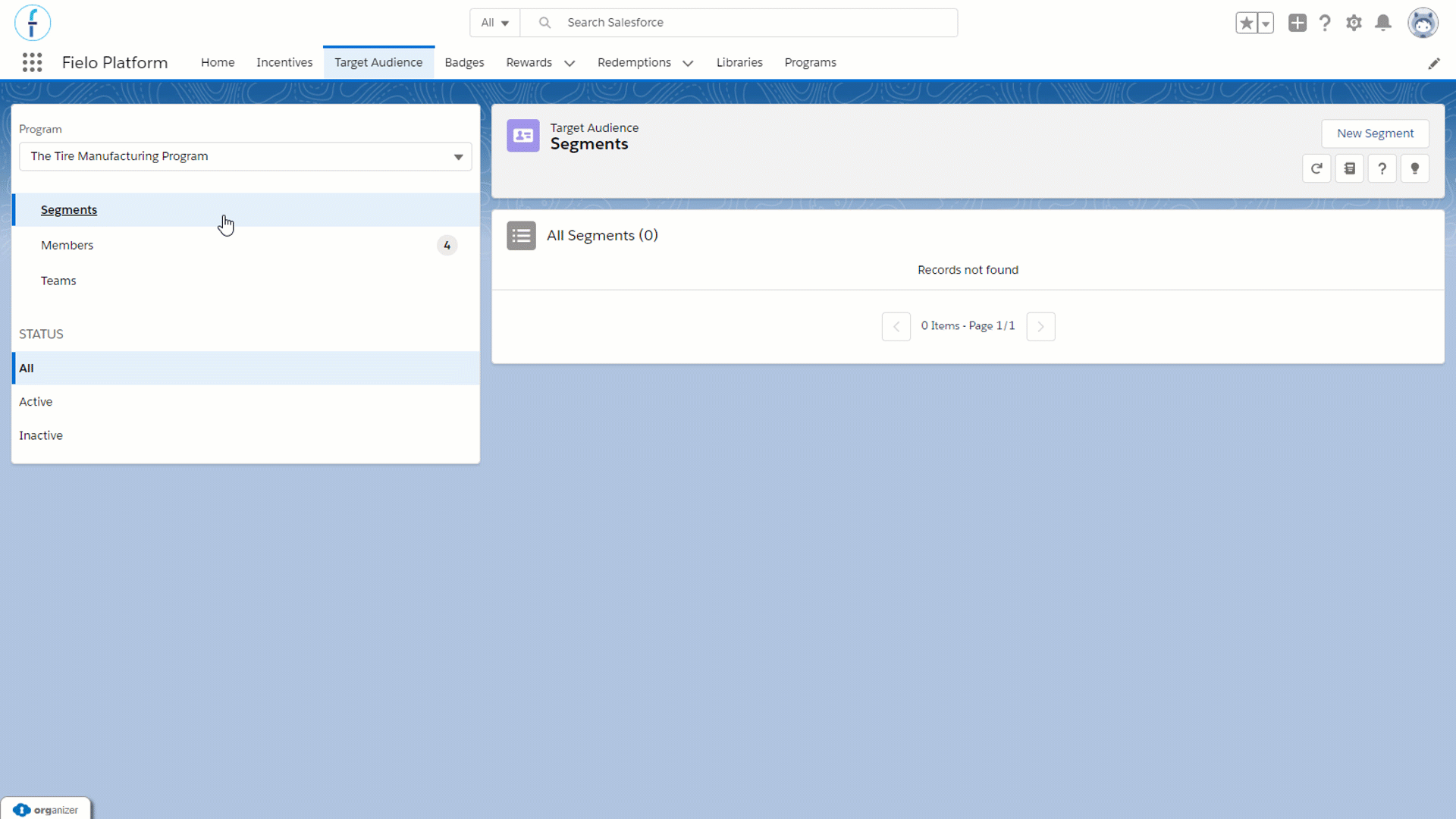1456x819 pixels.
Task: Expand the Favorites list arrow
Action: tap(1266, 23)
